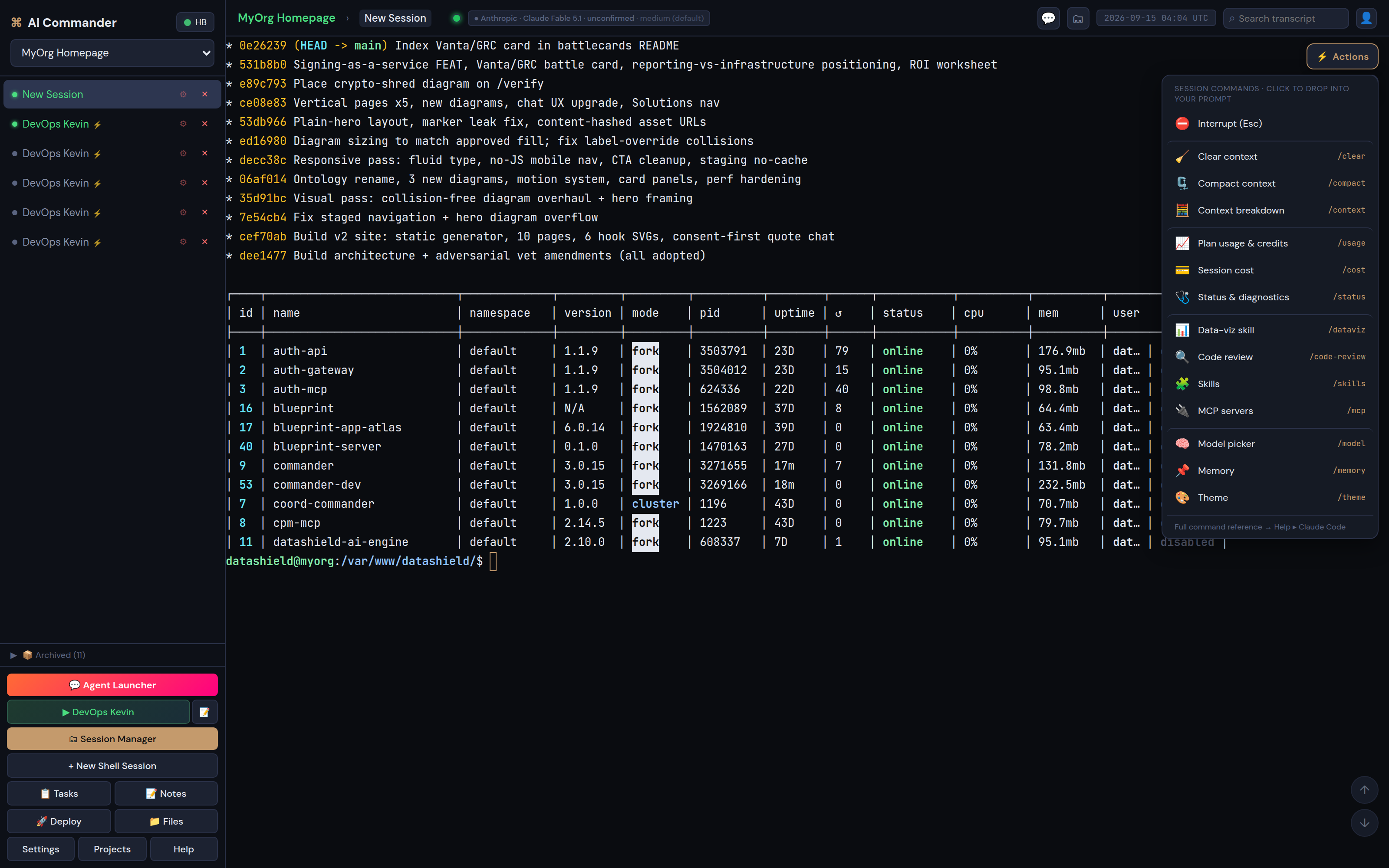Click the coord-commander process name
Image resolution: width=1389 pixels, height=868 pixels.
(x=324, y=504)
